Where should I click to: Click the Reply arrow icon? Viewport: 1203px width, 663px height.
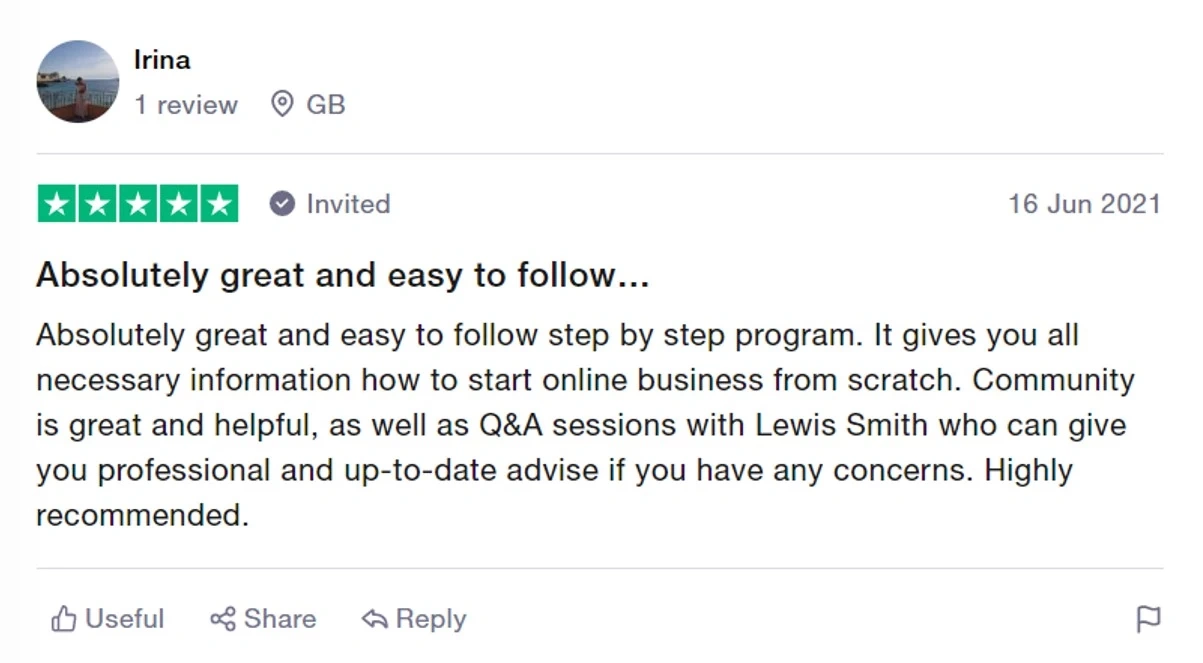click(375, 619)
